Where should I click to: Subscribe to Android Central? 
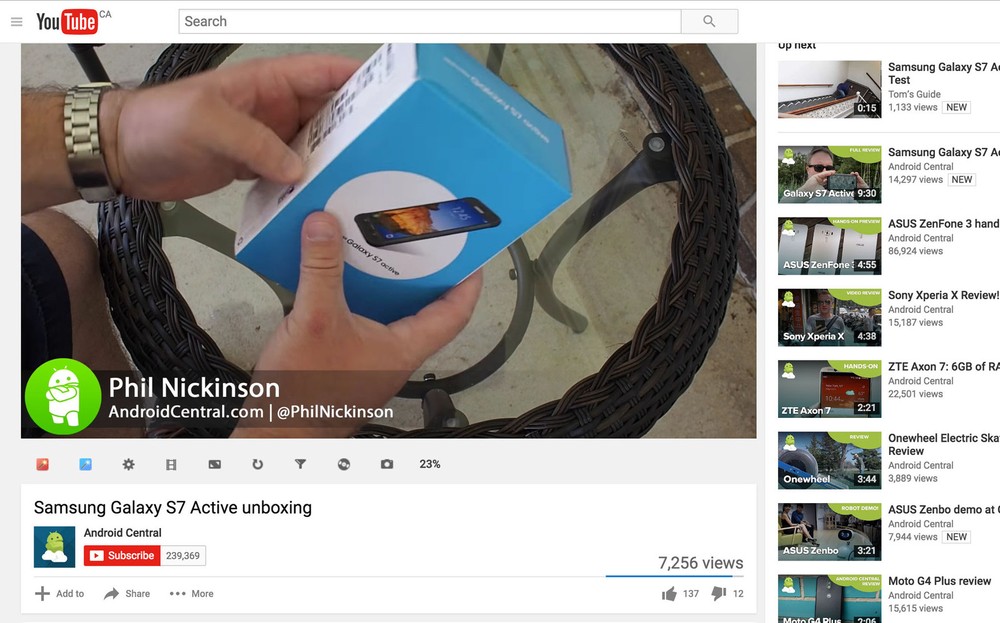tap(122, 555)
